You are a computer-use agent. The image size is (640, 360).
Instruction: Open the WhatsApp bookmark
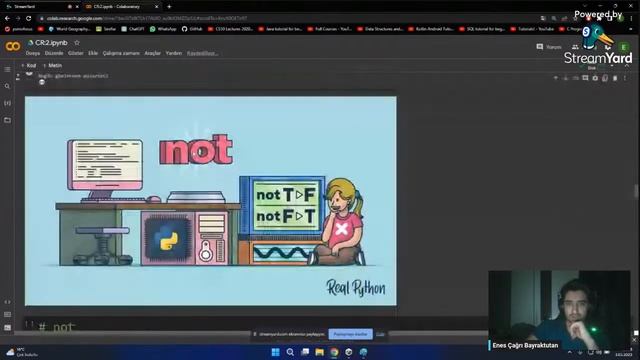[163, 29]
